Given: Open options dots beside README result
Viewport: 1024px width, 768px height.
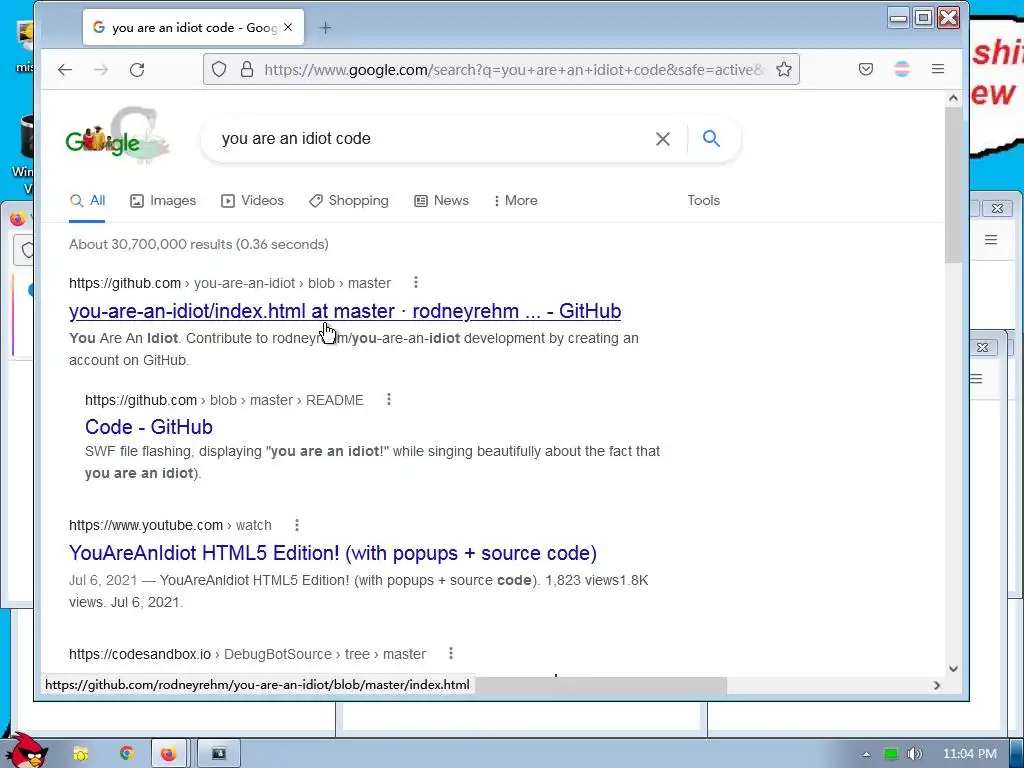Looking at the screenshot, I should 389,399.
